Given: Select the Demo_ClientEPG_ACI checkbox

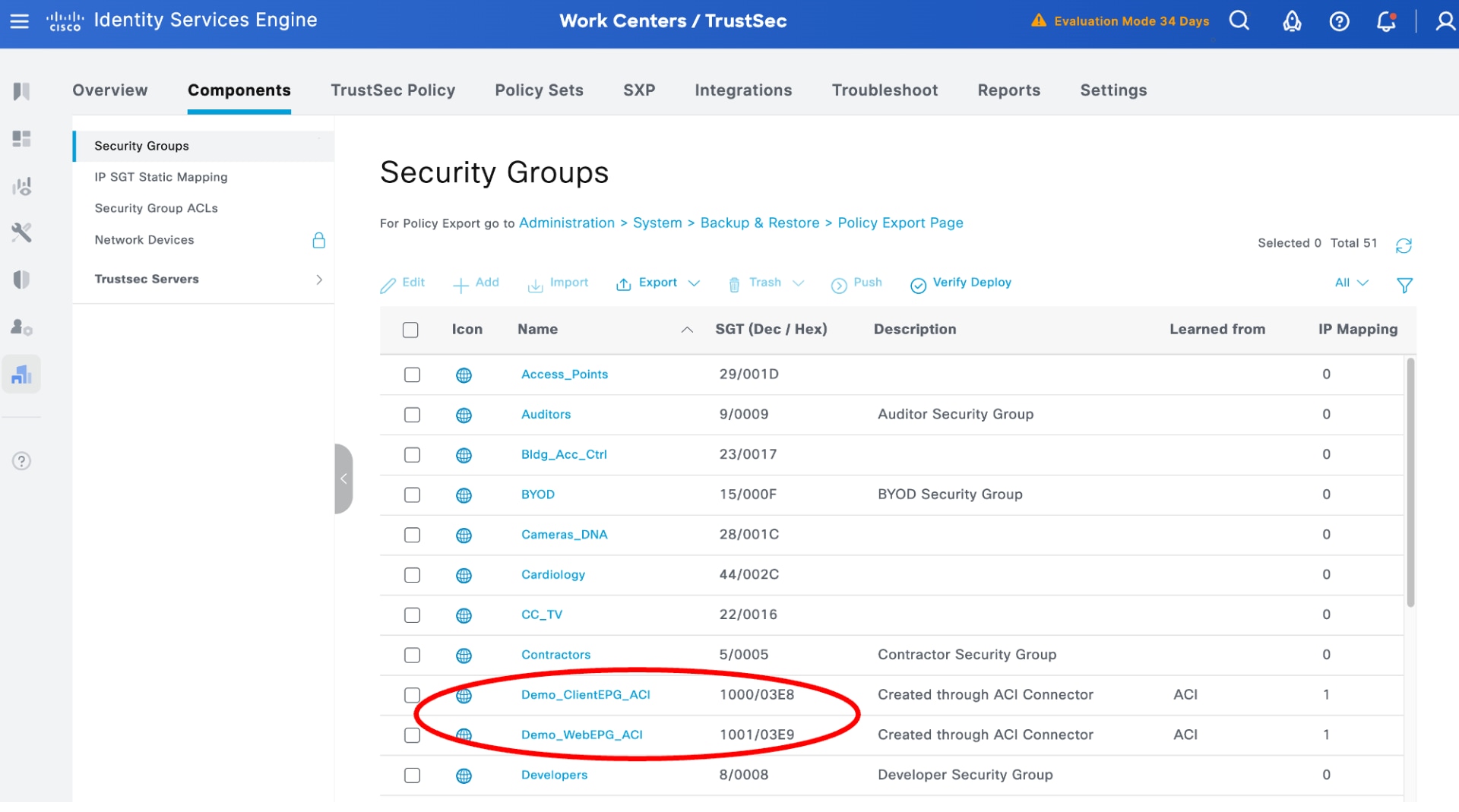Looking at the screenshot, I should (413, 694).
